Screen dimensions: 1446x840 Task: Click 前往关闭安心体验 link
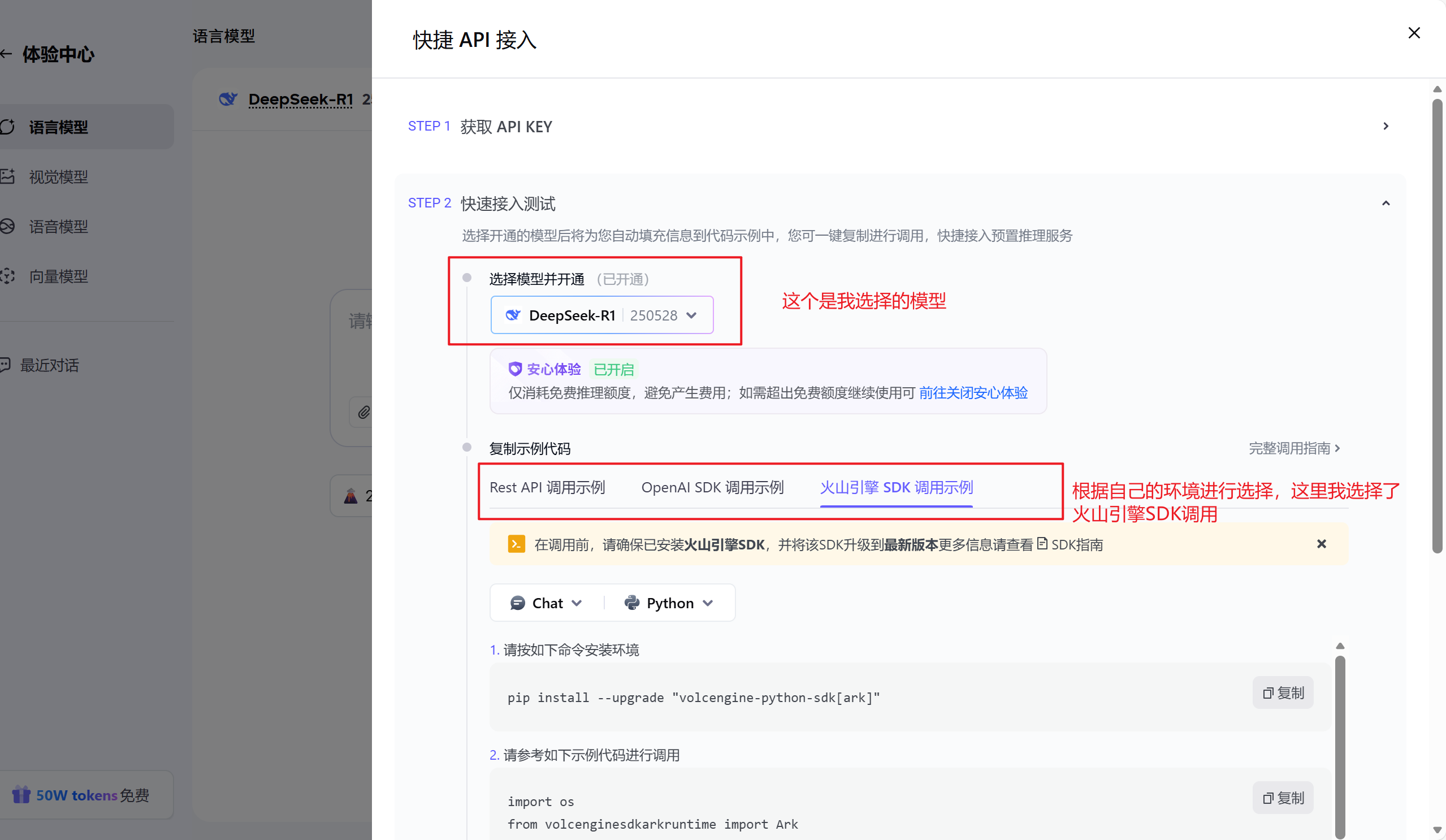point(973,393)
